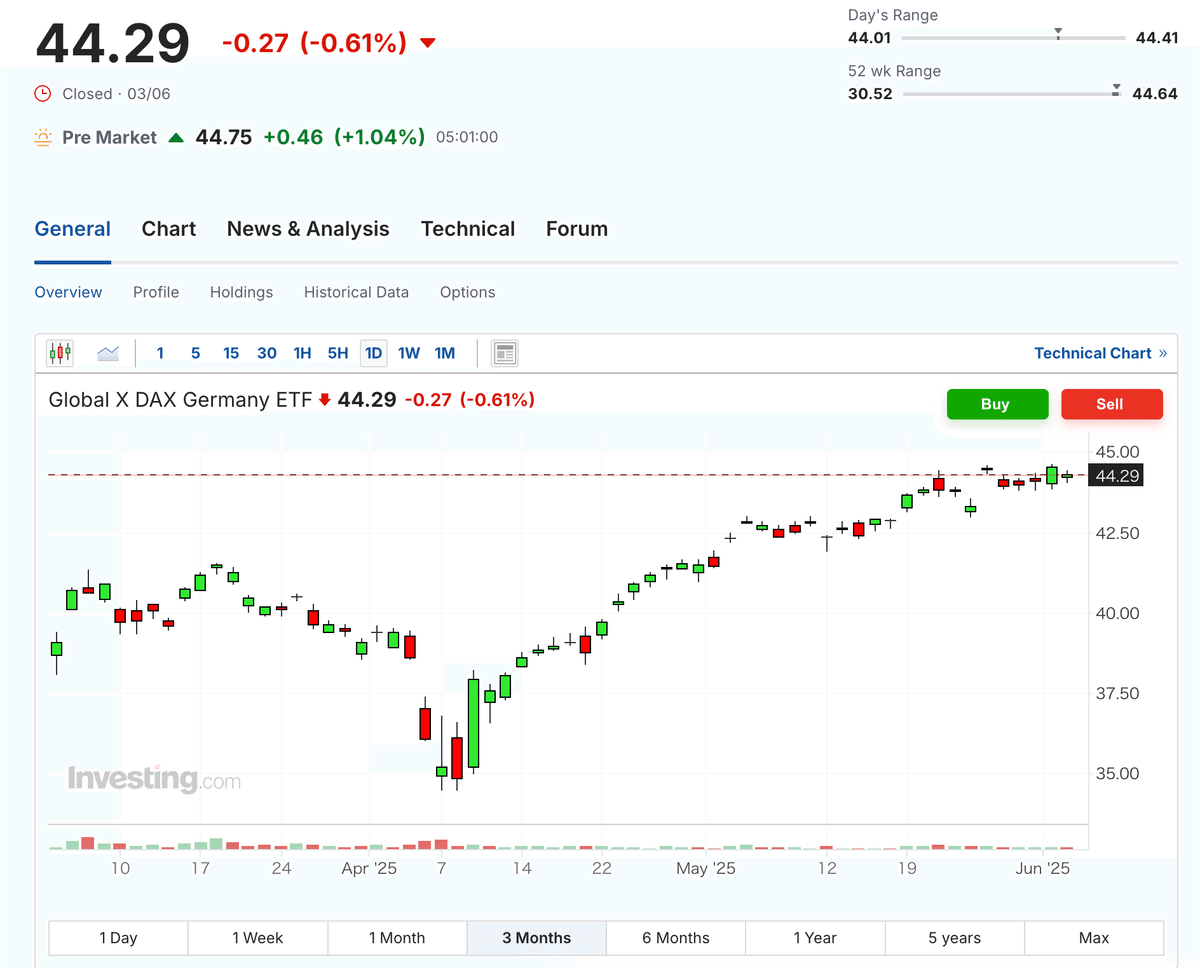Click the 44.29 current price axis label

[x=1117, y=476]
